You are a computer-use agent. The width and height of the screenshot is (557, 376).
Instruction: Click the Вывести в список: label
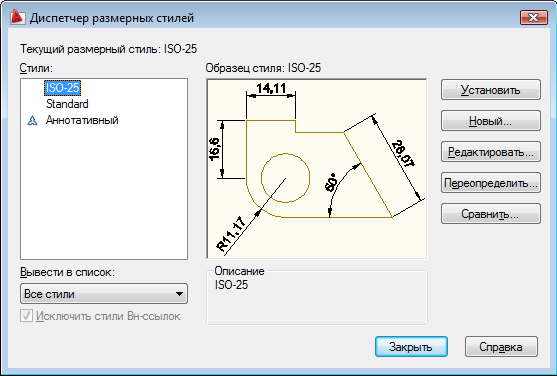point(67,272)
